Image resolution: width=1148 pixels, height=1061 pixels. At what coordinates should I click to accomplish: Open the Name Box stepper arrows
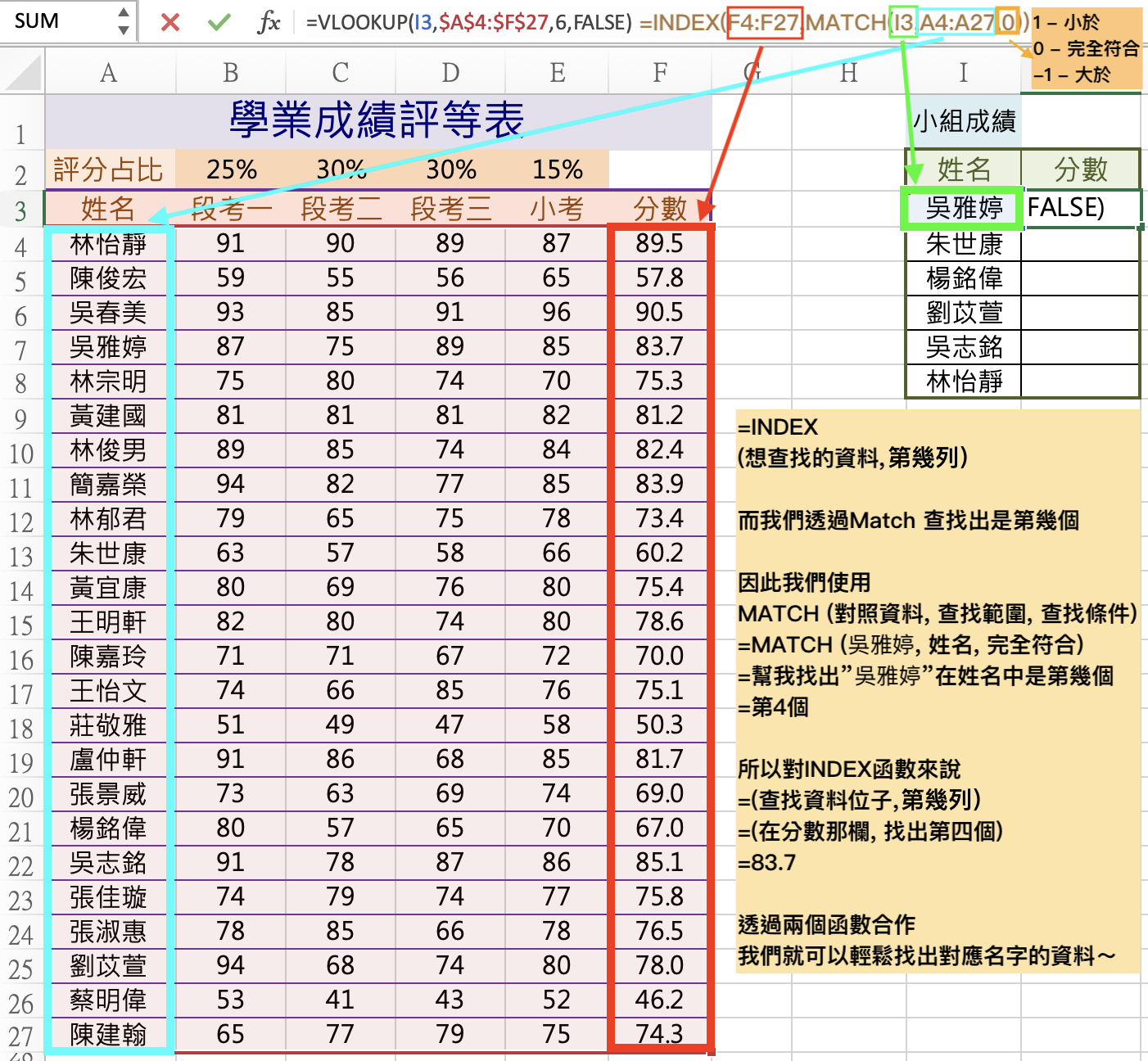(x=124, y=21)
